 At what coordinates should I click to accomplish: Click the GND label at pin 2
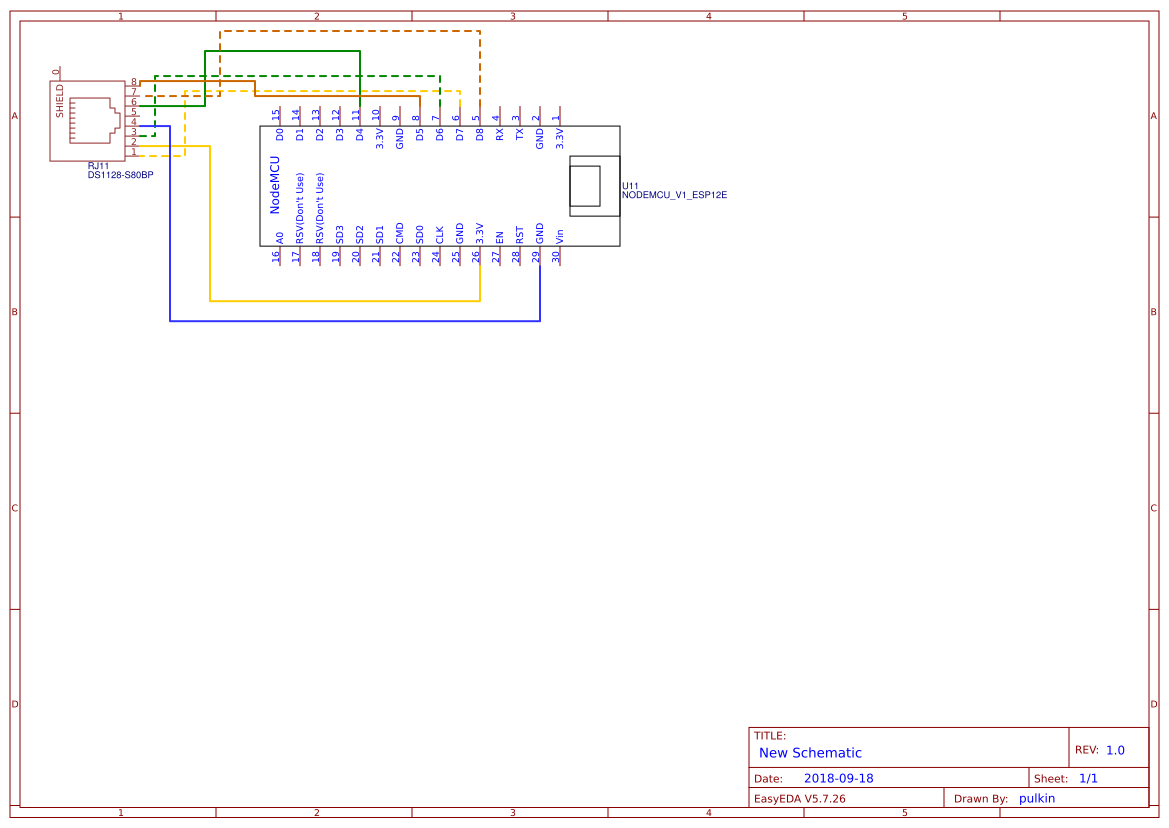[x=540, y=139]
